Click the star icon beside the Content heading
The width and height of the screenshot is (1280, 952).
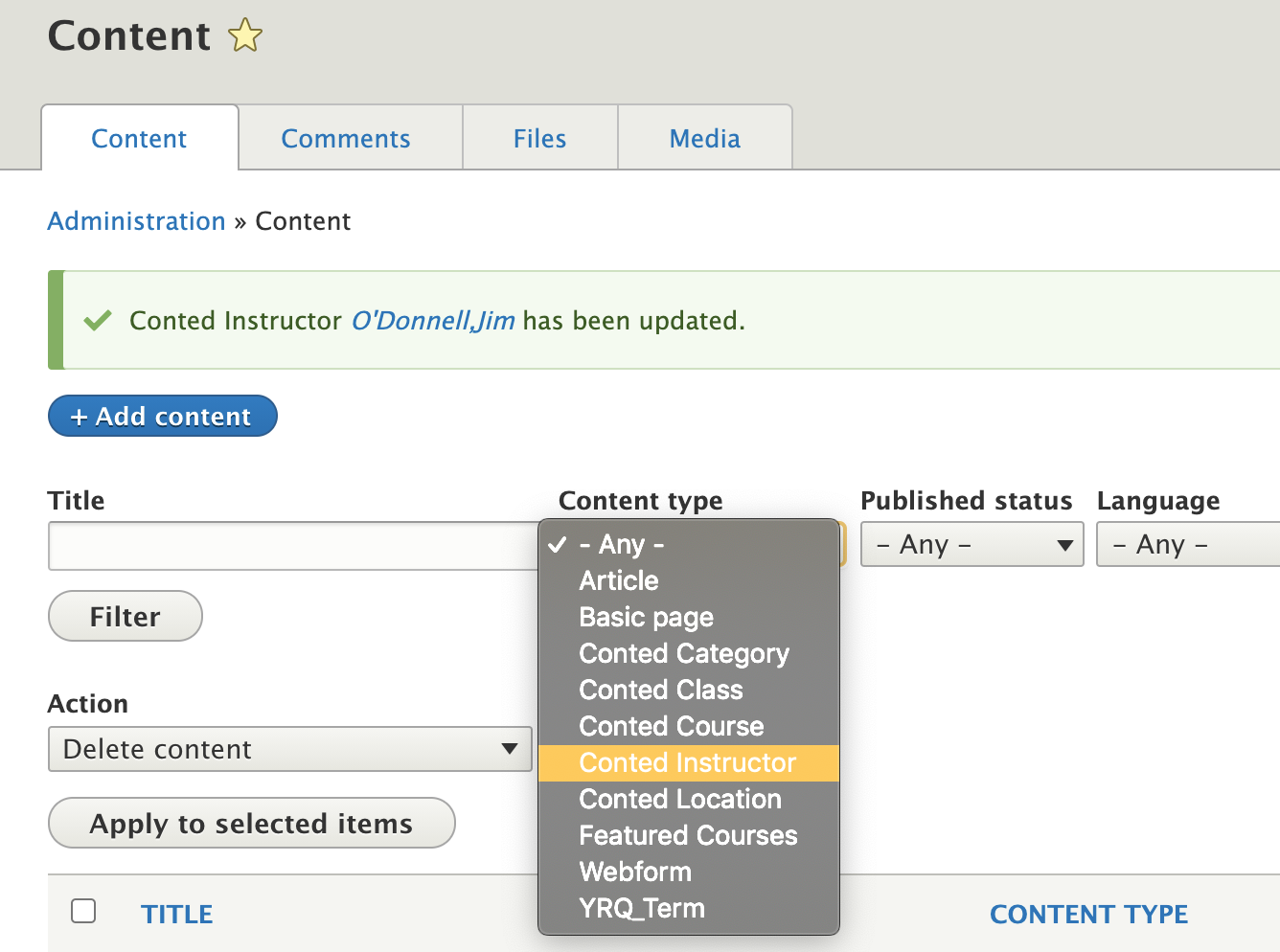243,35
